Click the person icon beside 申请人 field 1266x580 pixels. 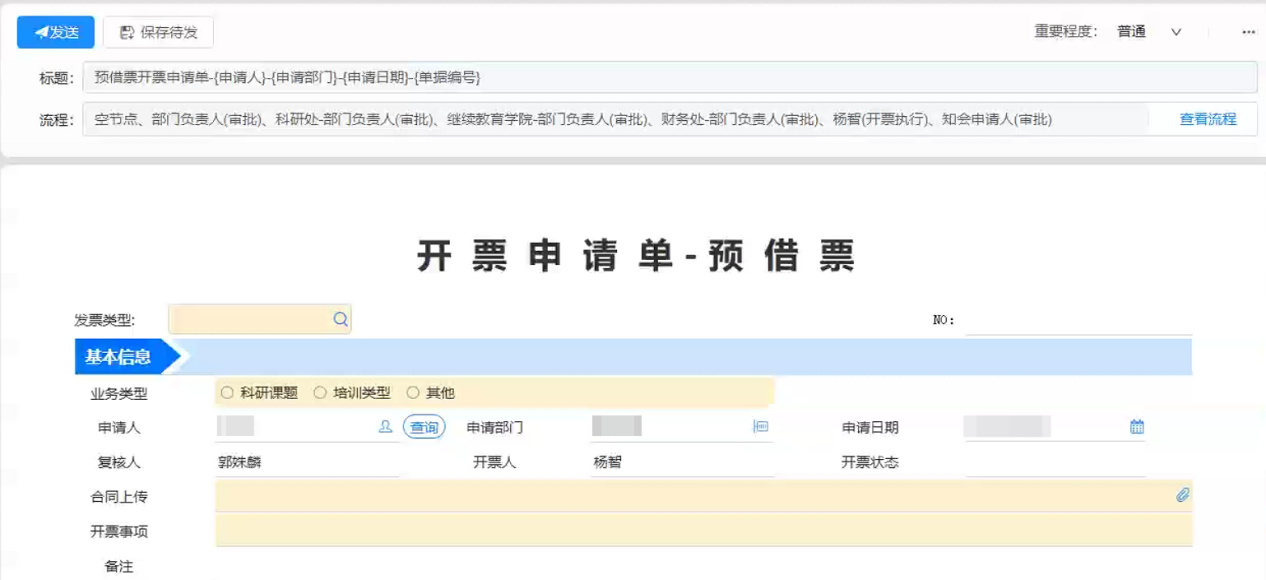[385, 427]
